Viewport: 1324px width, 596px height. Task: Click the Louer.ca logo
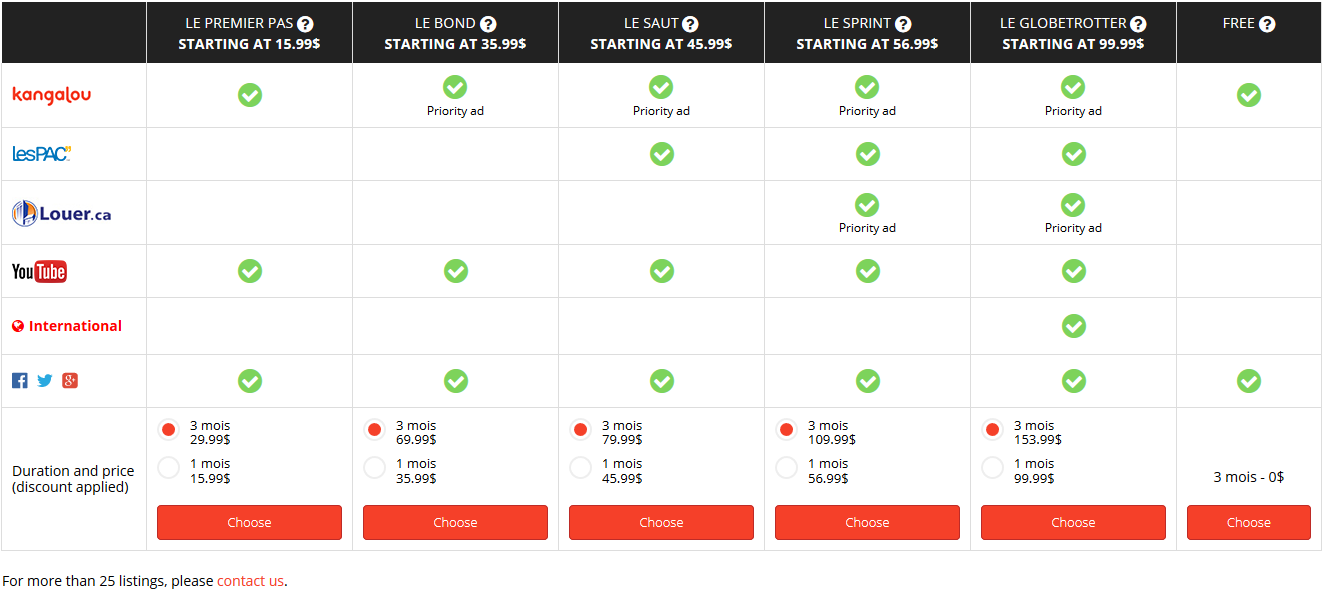point(62,213)
